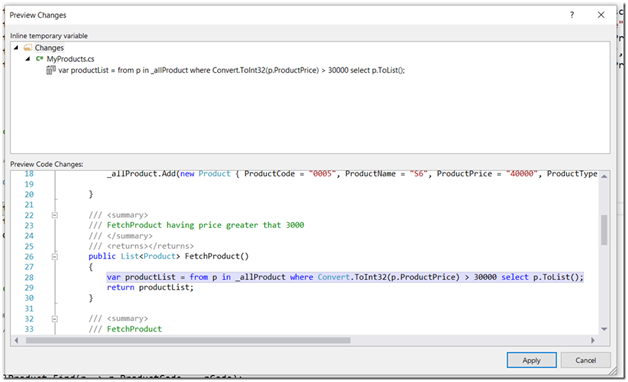
Task: Collapse the FetchProduct method at line 26
Action: point(54,256)
